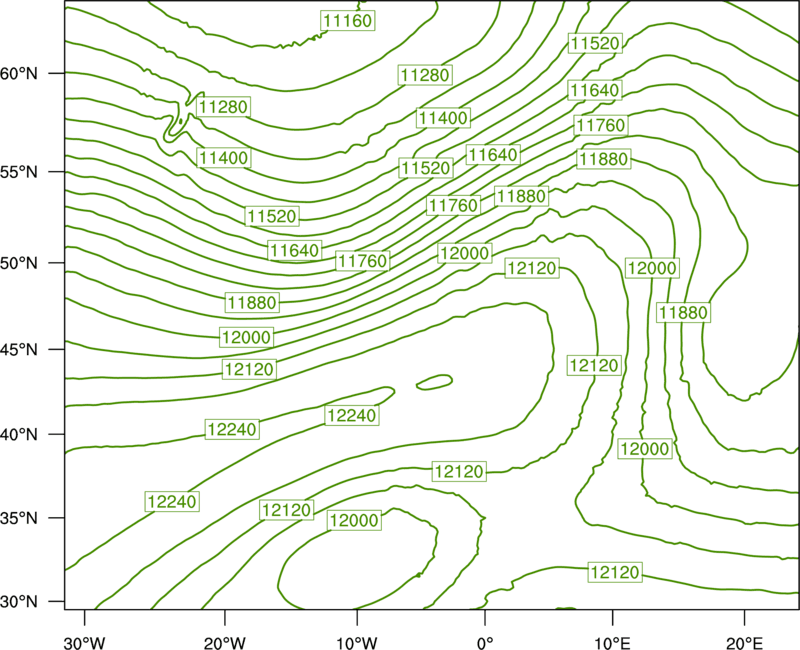Click the 35°N latitude axis label
The image size is (800, 650).
click(x=19, y=518)
